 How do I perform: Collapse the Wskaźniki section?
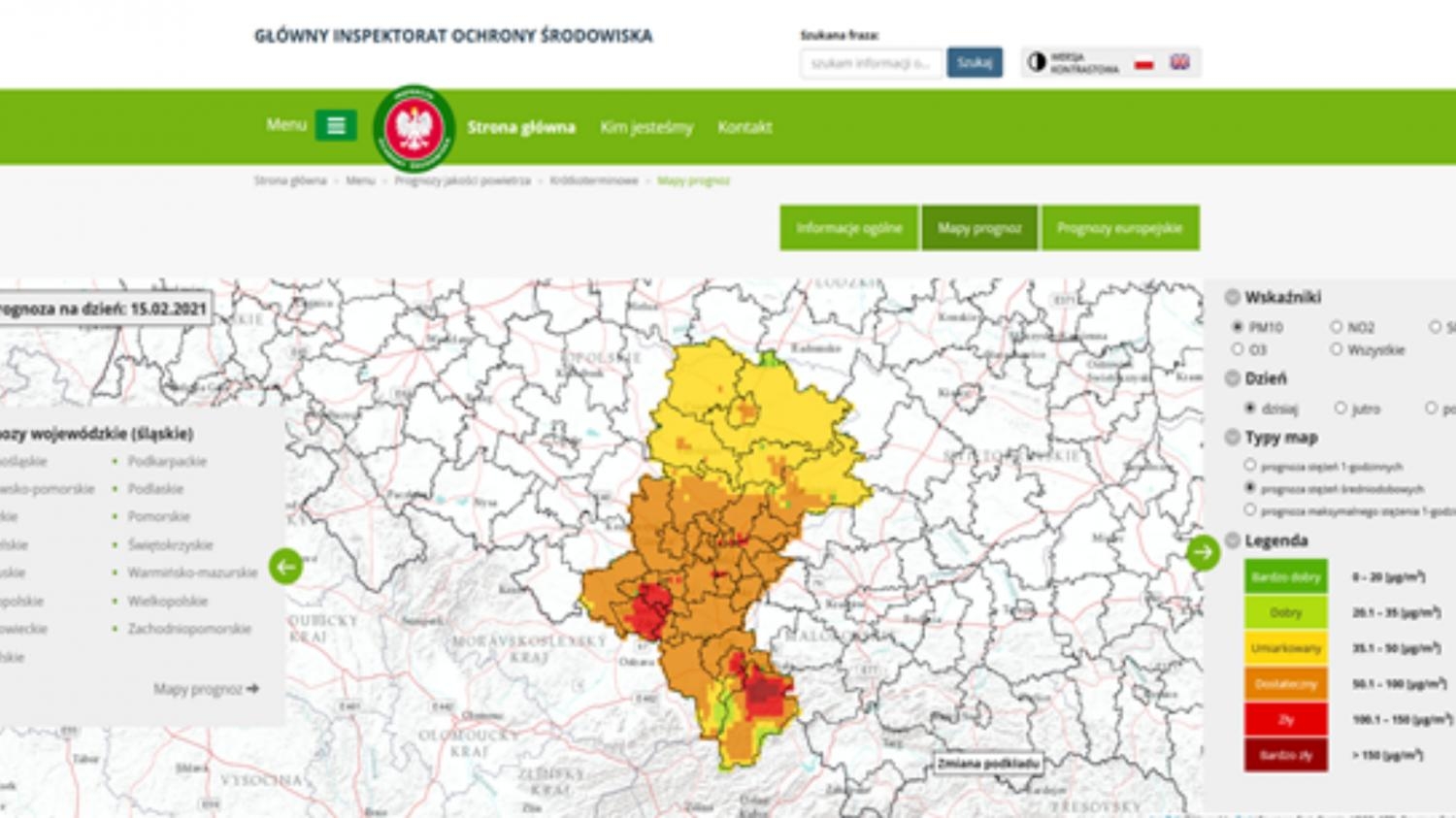tap(1233, 297)
